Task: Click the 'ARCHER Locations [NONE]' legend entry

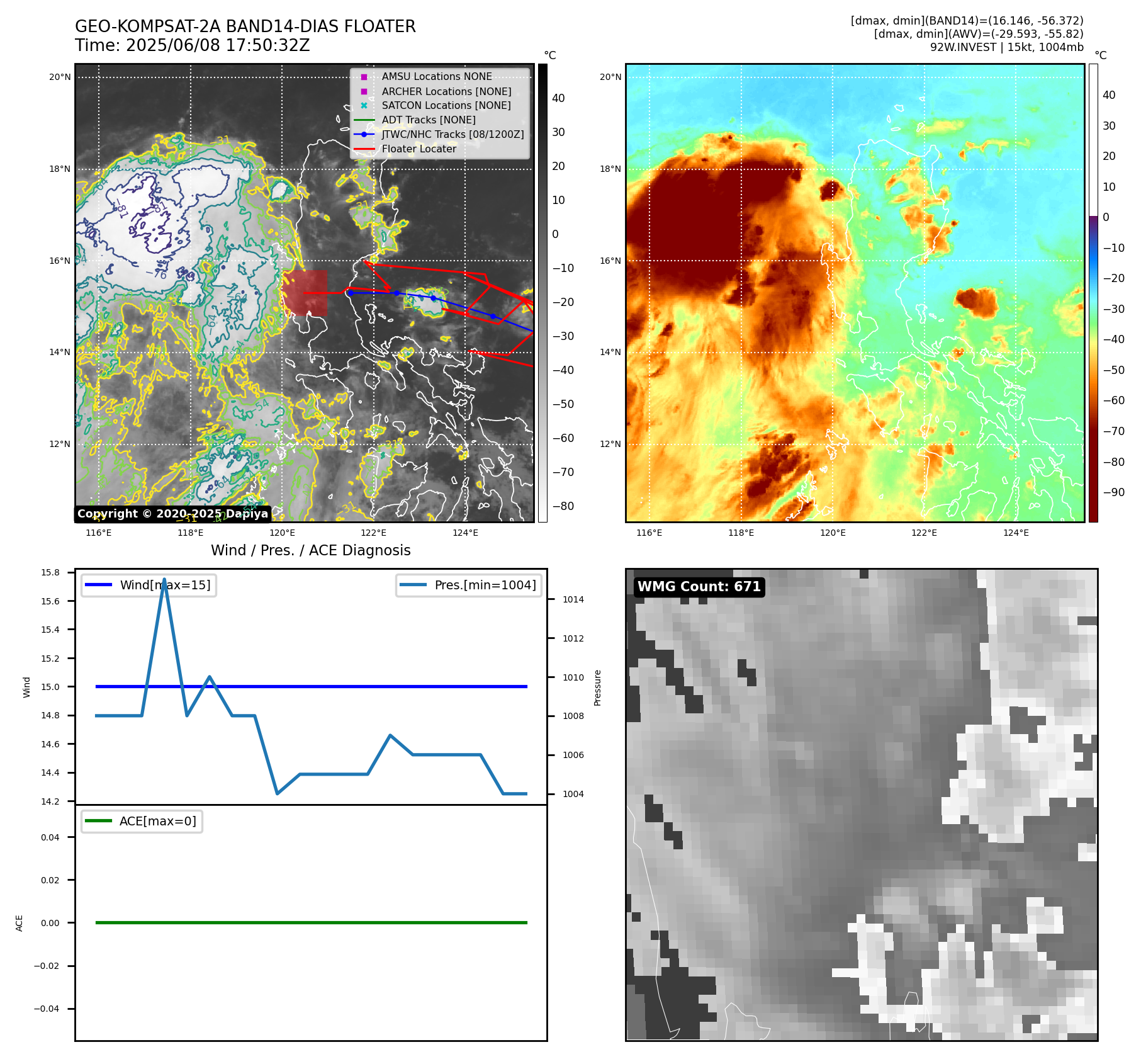Action: [x=446, y=91]
